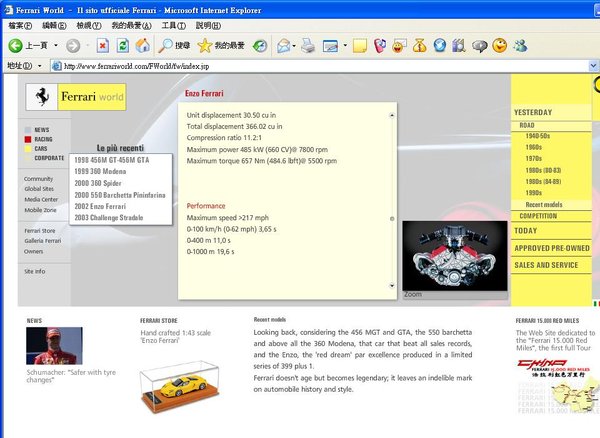Viewport: 600px width, 438px height.
Task: Click the Refresh page icon
Action: [x=123, y=46]
